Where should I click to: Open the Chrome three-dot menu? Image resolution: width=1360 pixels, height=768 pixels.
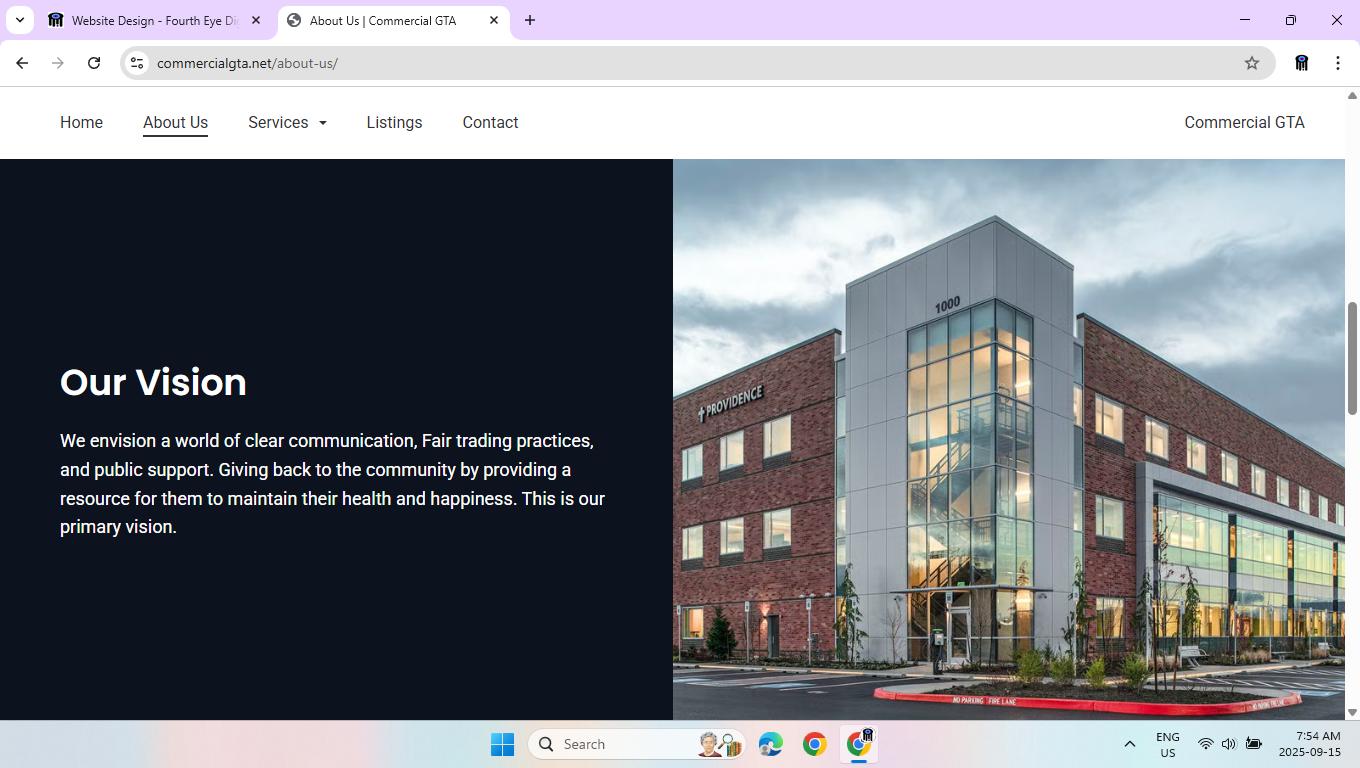(x=1338, y=63)
